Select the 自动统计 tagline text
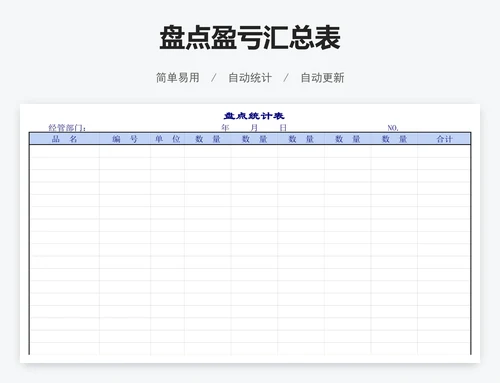 (x=250, y=78)
